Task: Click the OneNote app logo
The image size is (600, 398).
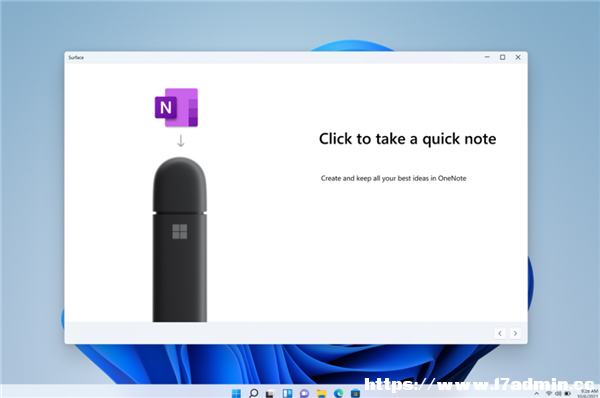Action: (x=176, y=108)
